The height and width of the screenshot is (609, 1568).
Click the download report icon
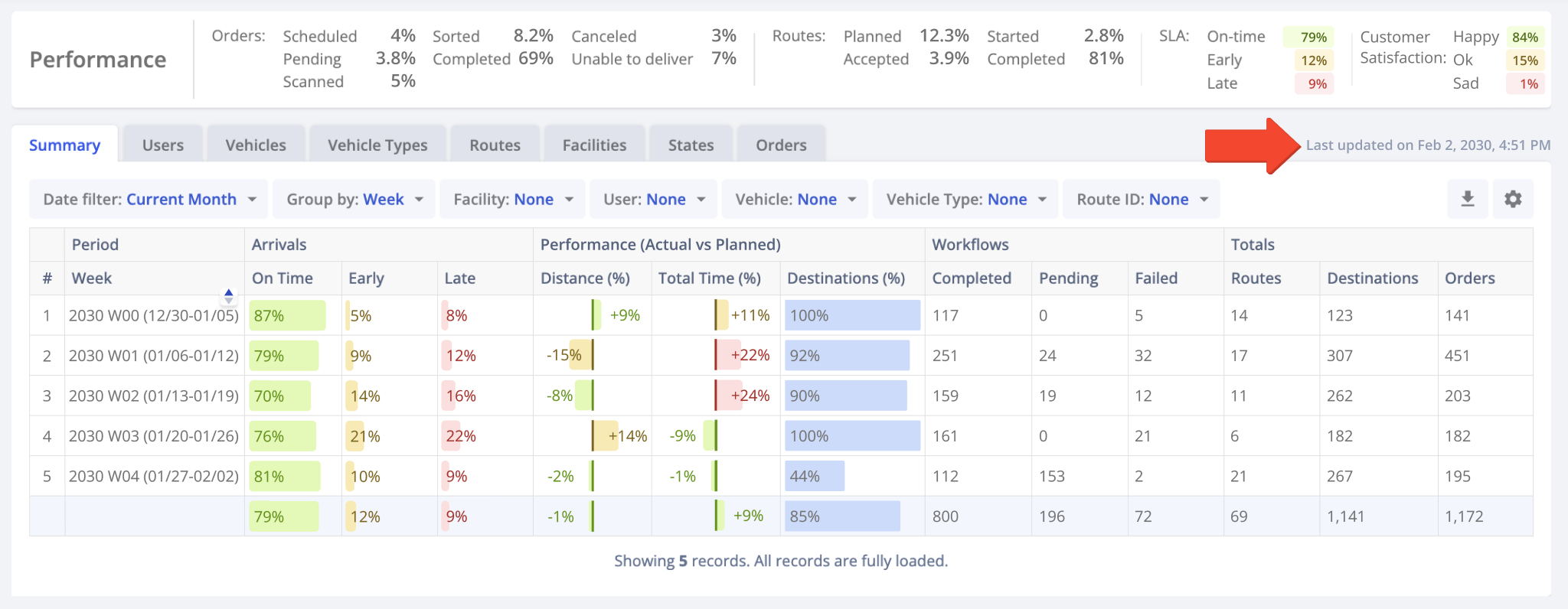[x=1467, y=199]
